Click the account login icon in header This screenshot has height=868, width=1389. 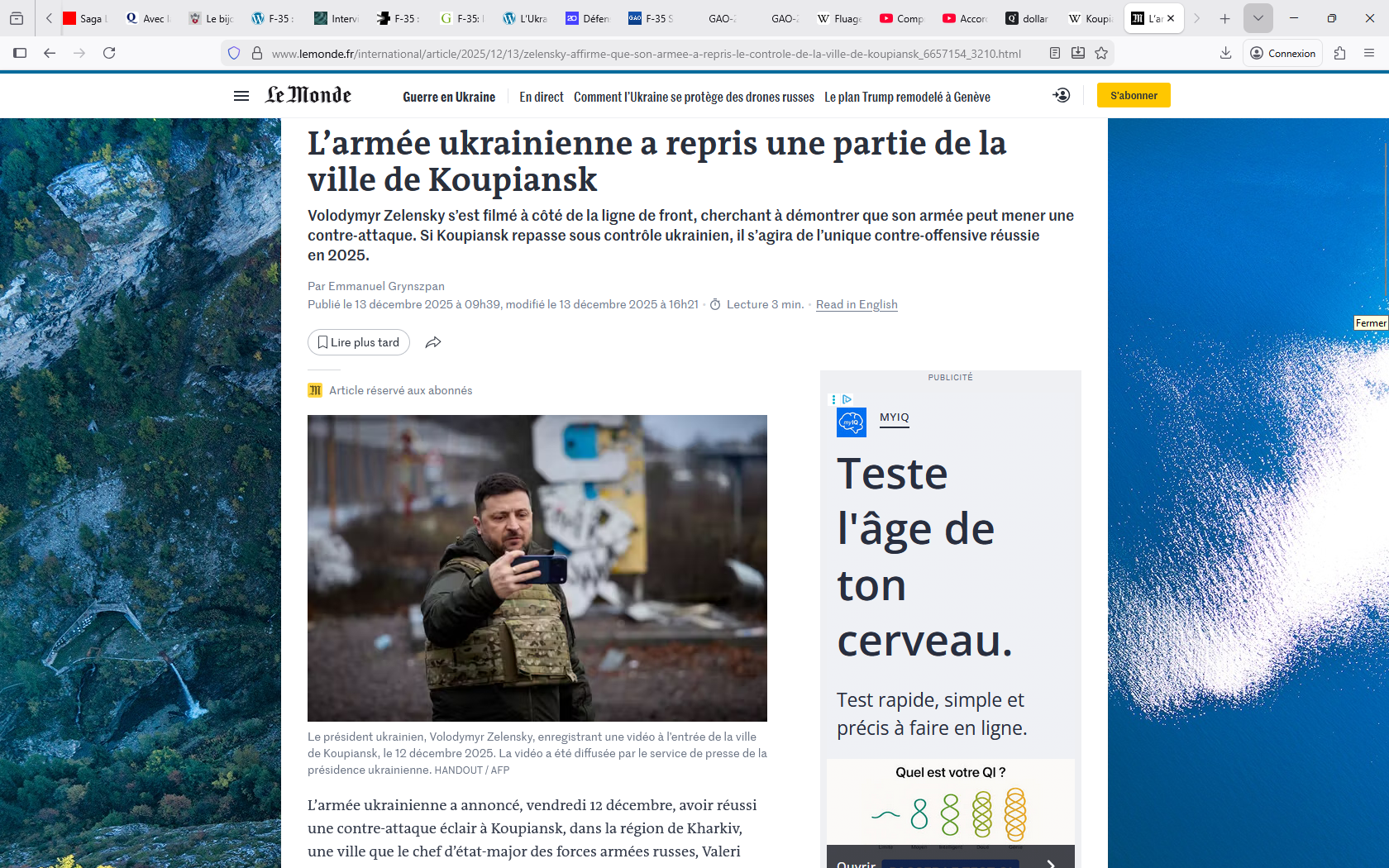coord(1061,96)
